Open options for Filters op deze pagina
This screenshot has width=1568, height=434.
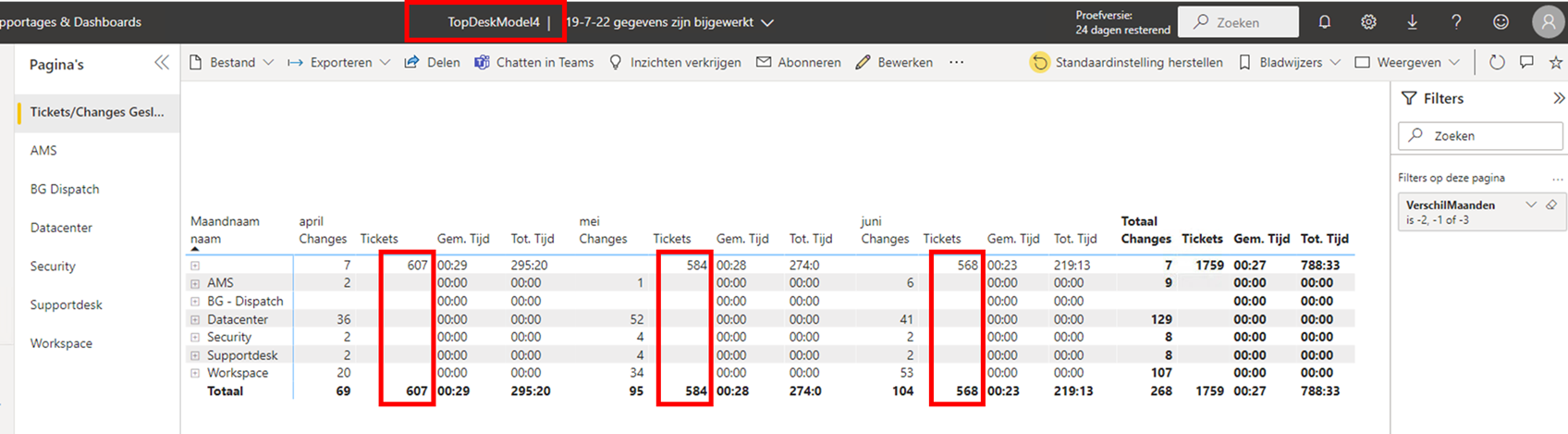click(1557, 178)
